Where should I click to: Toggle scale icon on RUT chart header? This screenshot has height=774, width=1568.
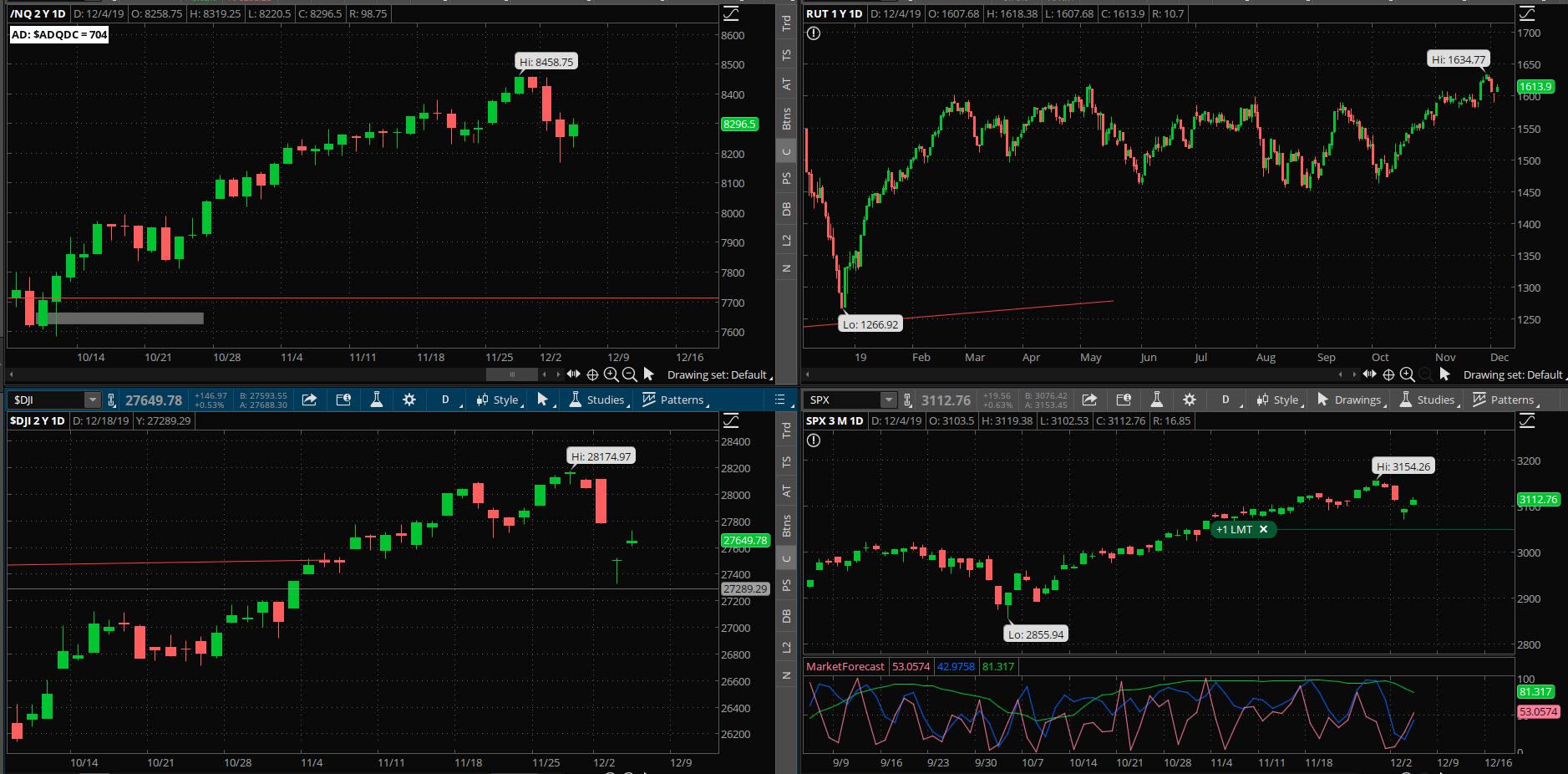1527,13
